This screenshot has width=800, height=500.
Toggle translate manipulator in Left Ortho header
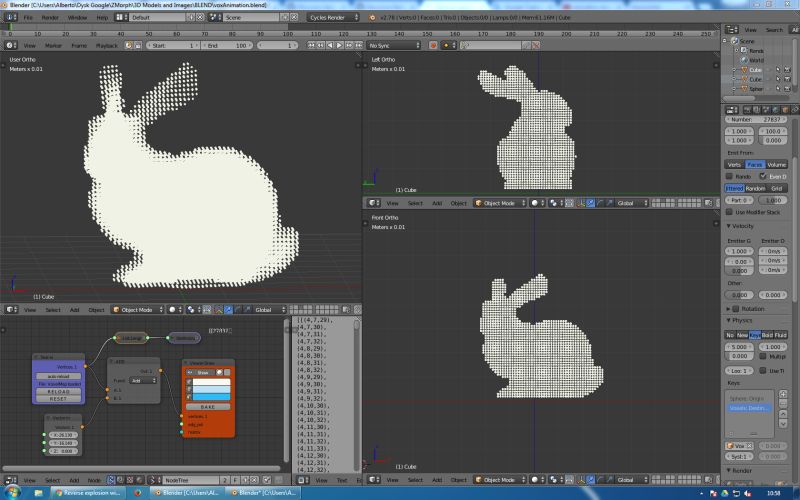tap(590, 203)
